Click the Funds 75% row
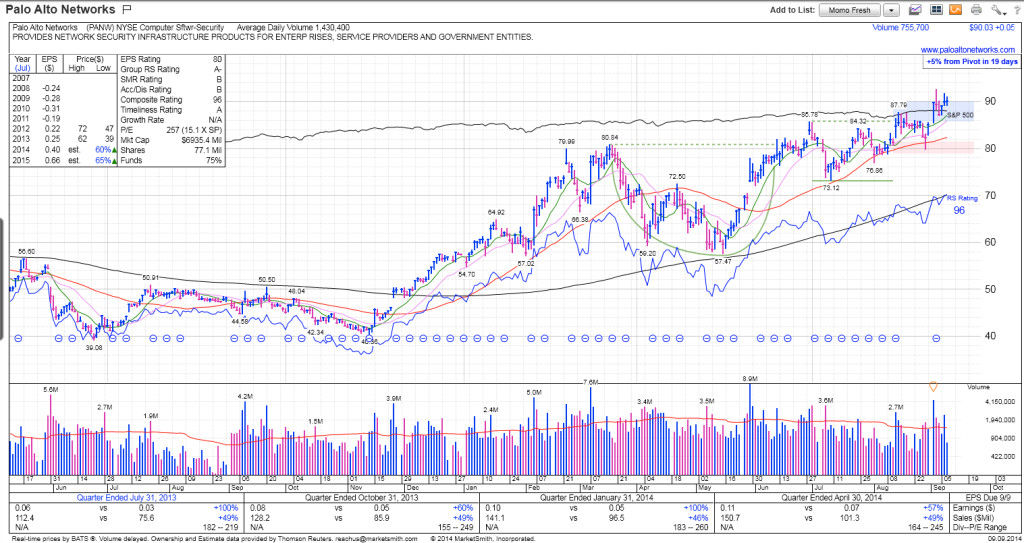This screenshot has width=1024, height=543. coord(171,161)
